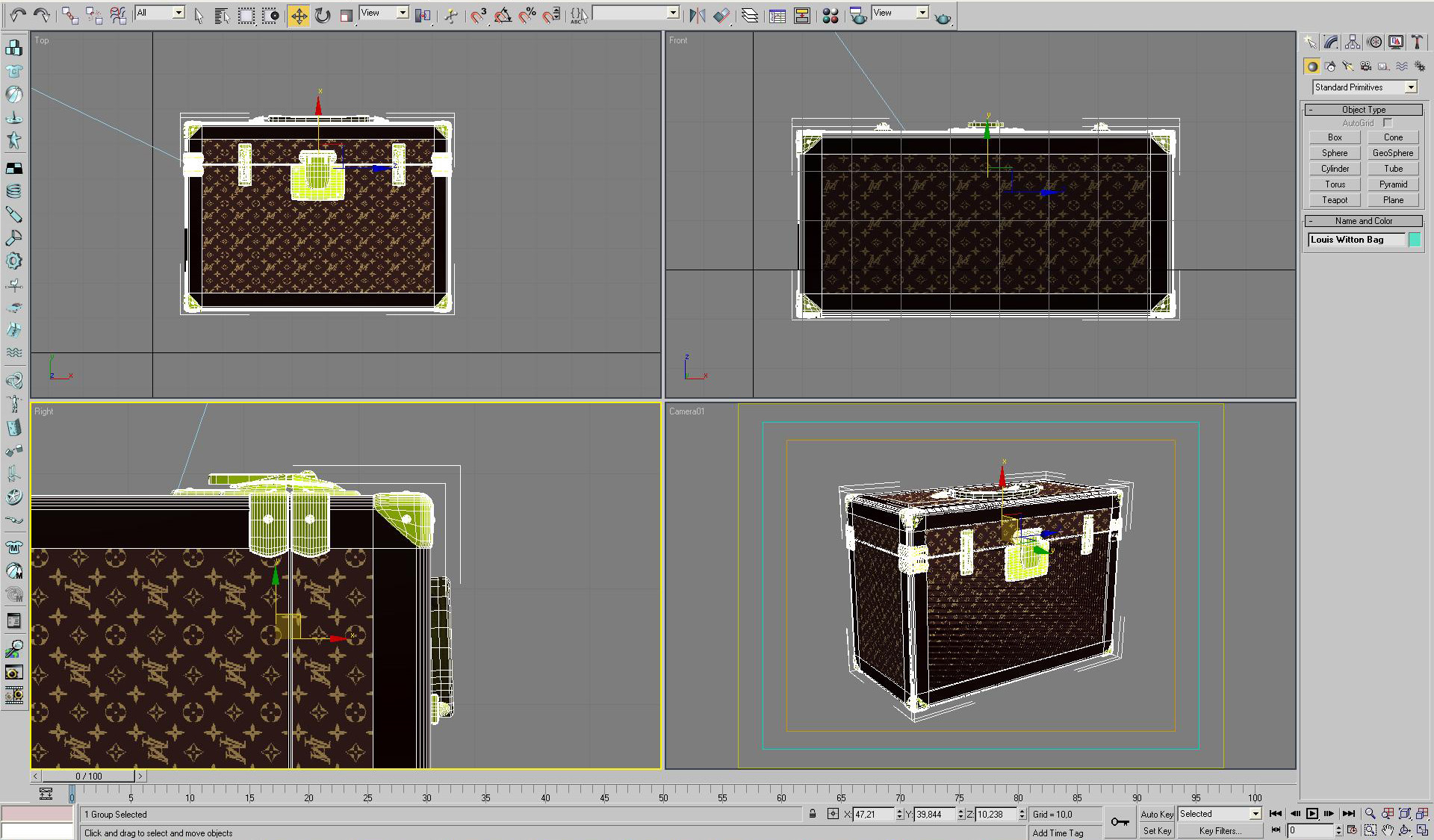Click the Louis Witton Bag name field

1356,240
